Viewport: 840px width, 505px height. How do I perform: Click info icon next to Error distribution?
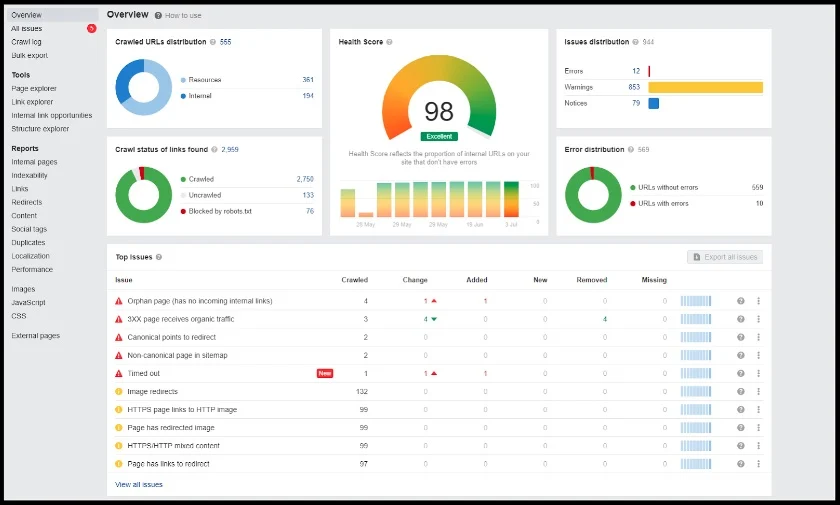click(x=631, y=149)
